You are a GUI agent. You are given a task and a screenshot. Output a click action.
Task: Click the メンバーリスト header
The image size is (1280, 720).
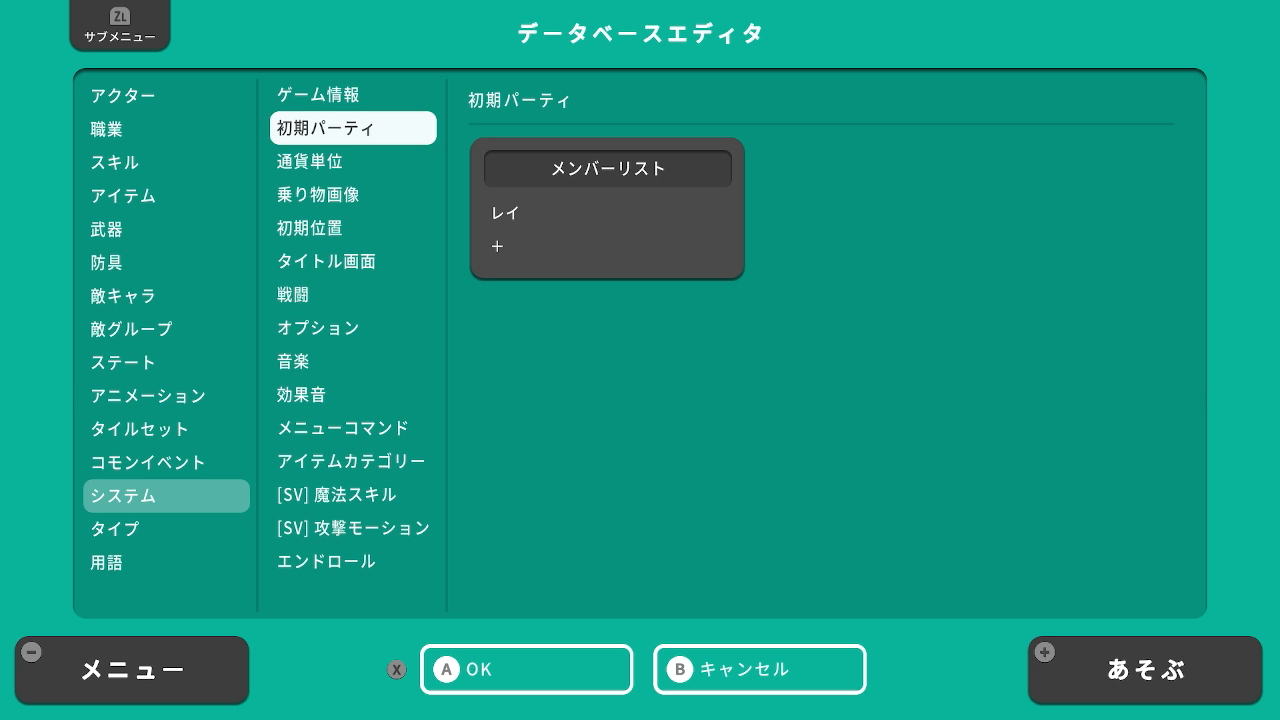[x=607, y=169]
